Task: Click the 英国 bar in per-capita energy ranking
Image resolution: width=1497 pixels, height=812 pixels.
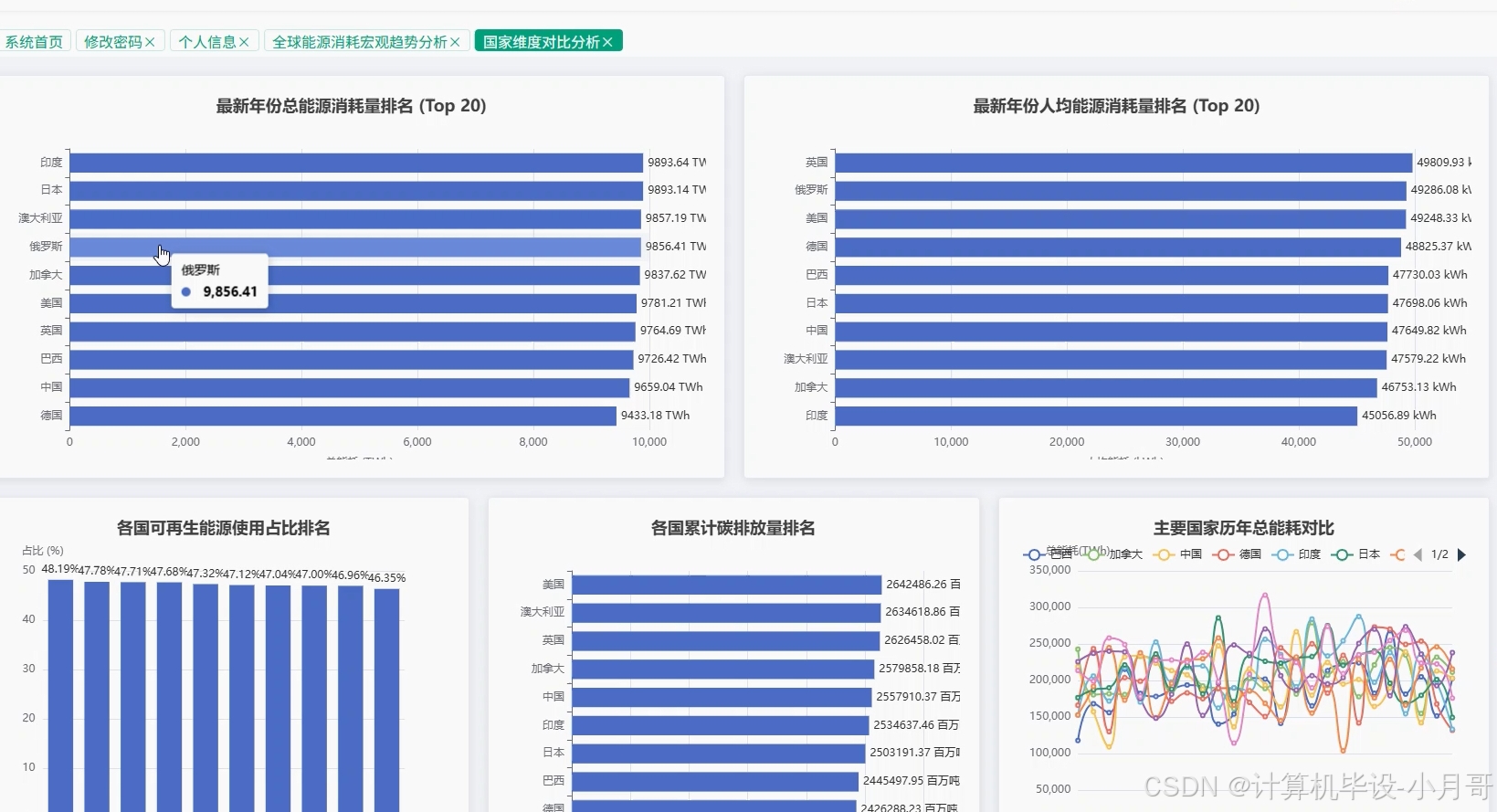Action: [x=1123, y=163]
